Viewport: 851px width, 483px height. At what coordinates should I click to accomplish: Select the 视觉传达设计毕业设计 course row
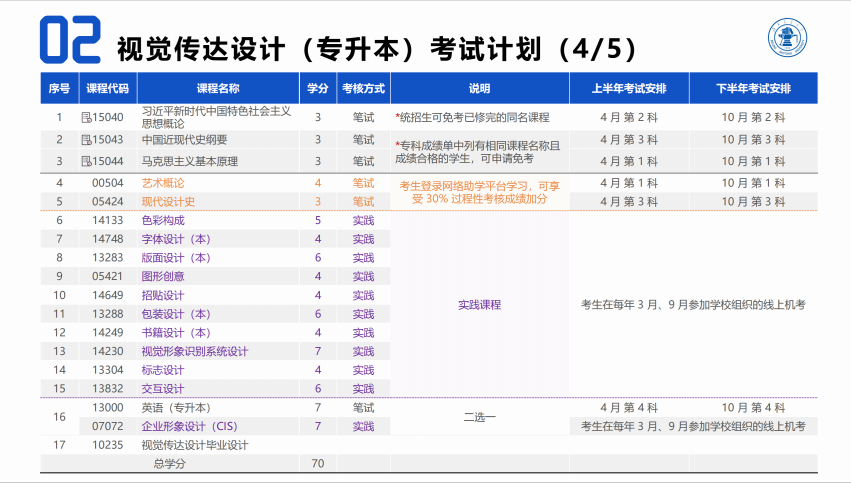click(x=195, y=445)
